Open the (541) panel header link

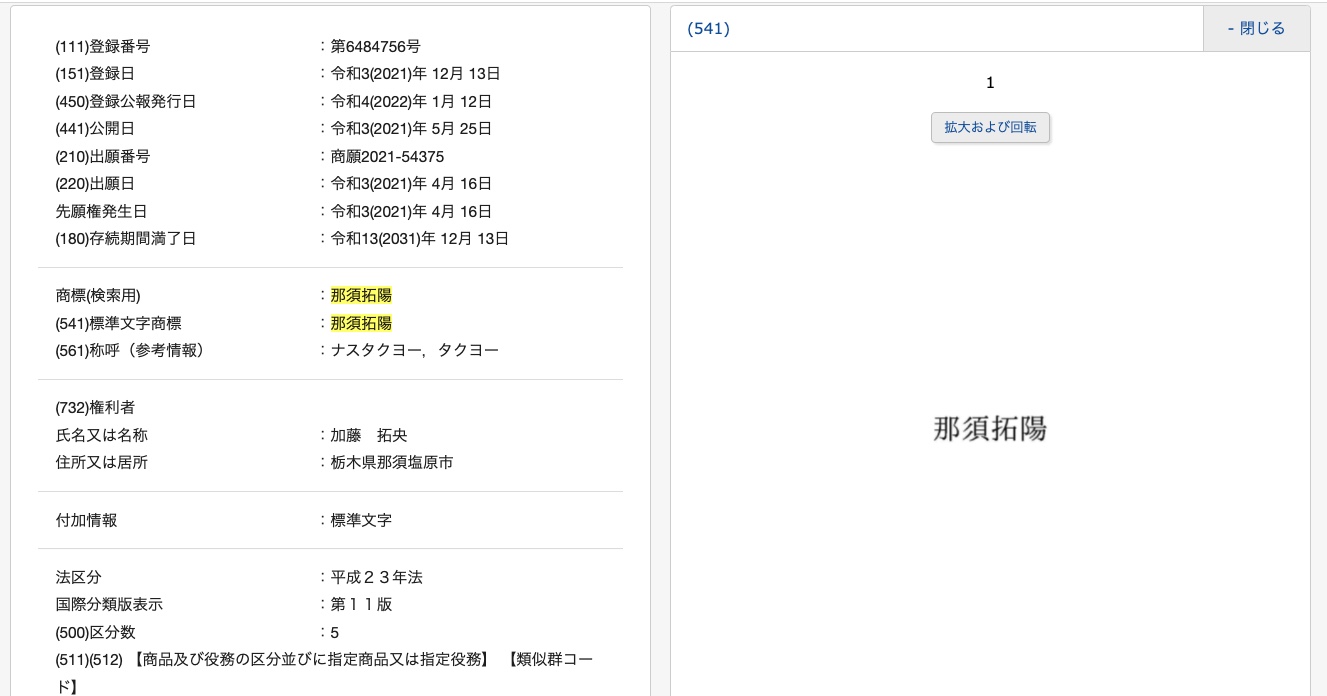pyautogui.click(x=708, y=29)
